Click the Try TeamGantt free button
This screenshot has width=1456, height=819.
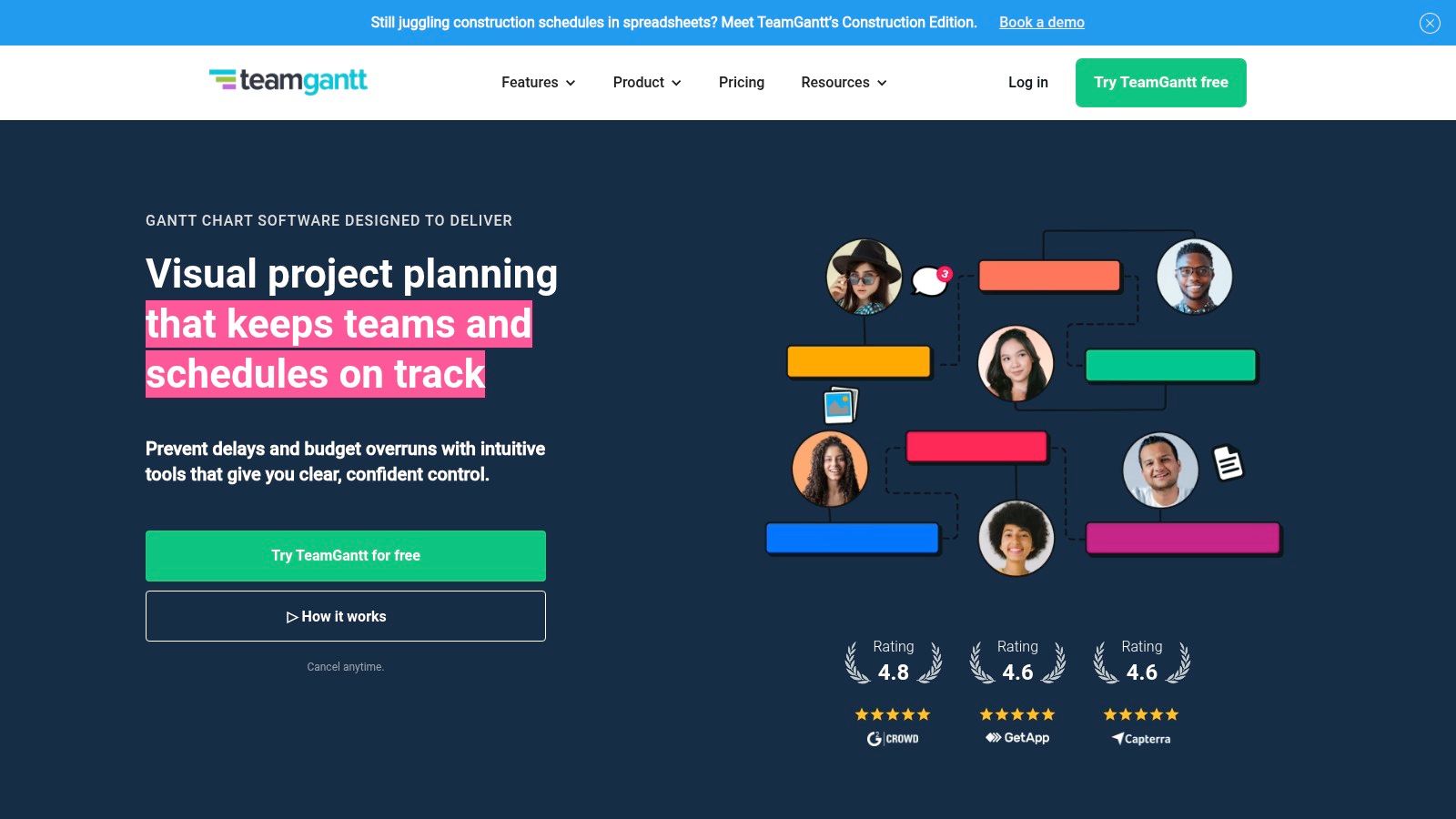[1160, 83]
